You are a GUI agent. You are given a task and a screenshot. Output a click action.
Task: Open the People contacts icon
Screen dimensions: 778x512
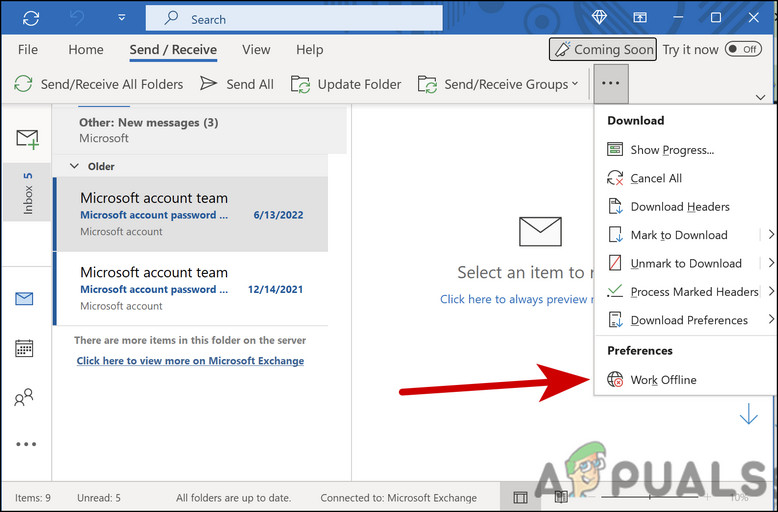point(24,397)
